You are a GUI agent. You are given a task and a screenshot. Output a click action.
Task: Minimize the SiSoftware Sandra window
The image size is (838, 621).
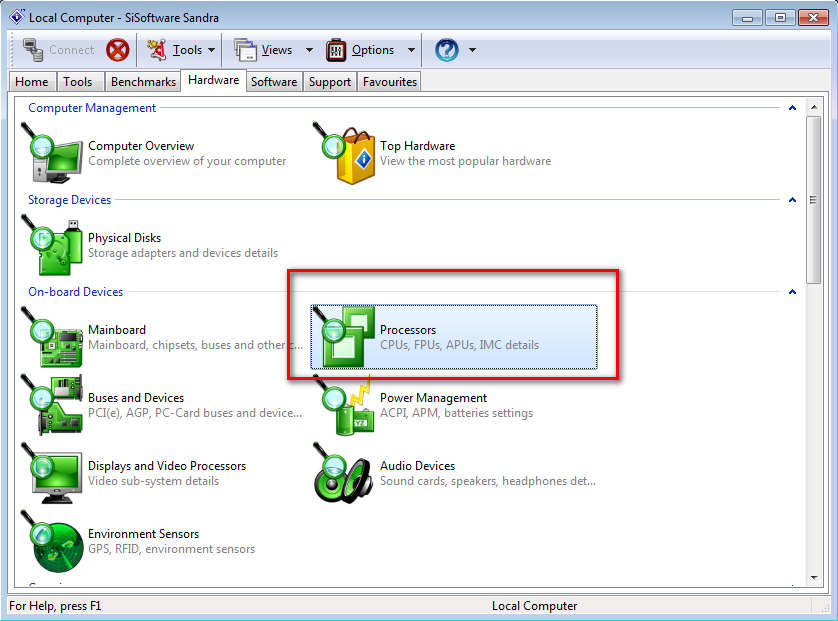click(x=747, y=18)
